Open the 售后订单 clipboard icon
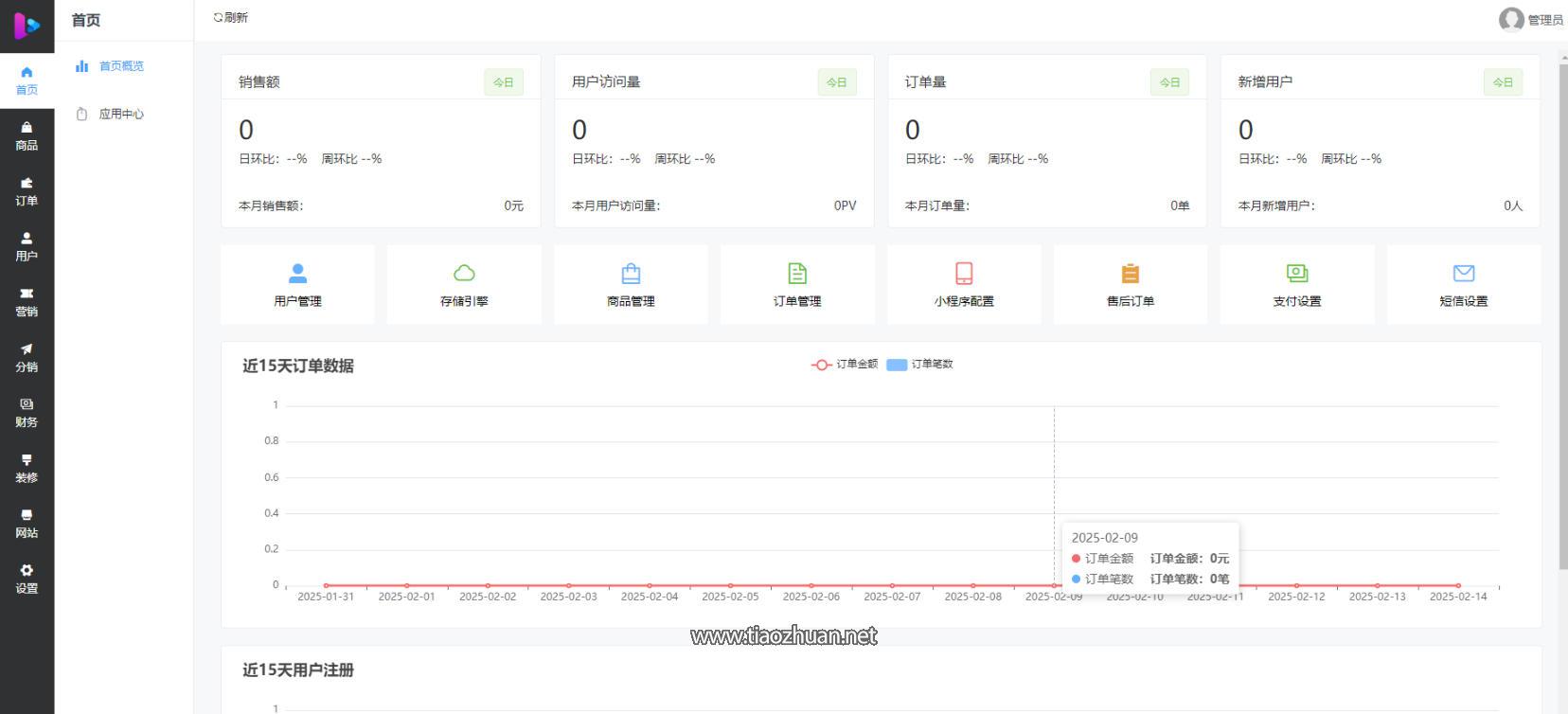Screen dimensions: 1568x714 tap(1131, 274)
